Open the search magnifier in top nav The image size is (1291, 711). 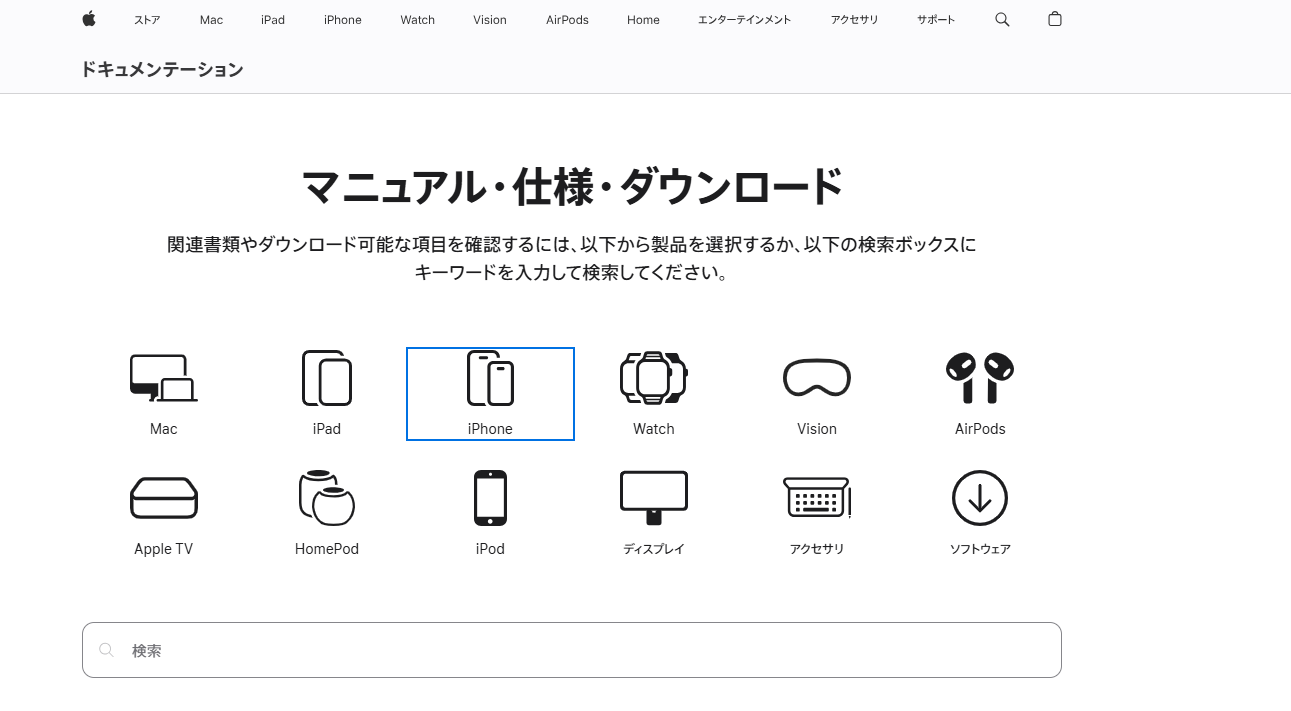(1002, 19)
